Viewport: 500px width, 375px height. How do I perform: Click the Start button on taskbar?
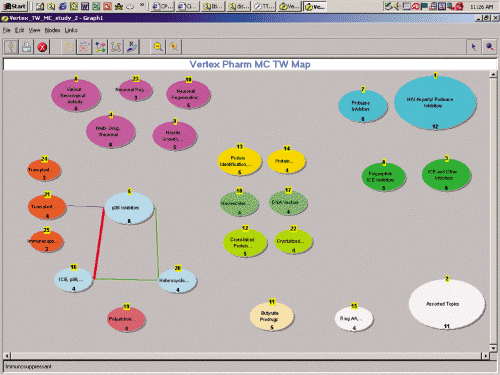tap(14, 6)
